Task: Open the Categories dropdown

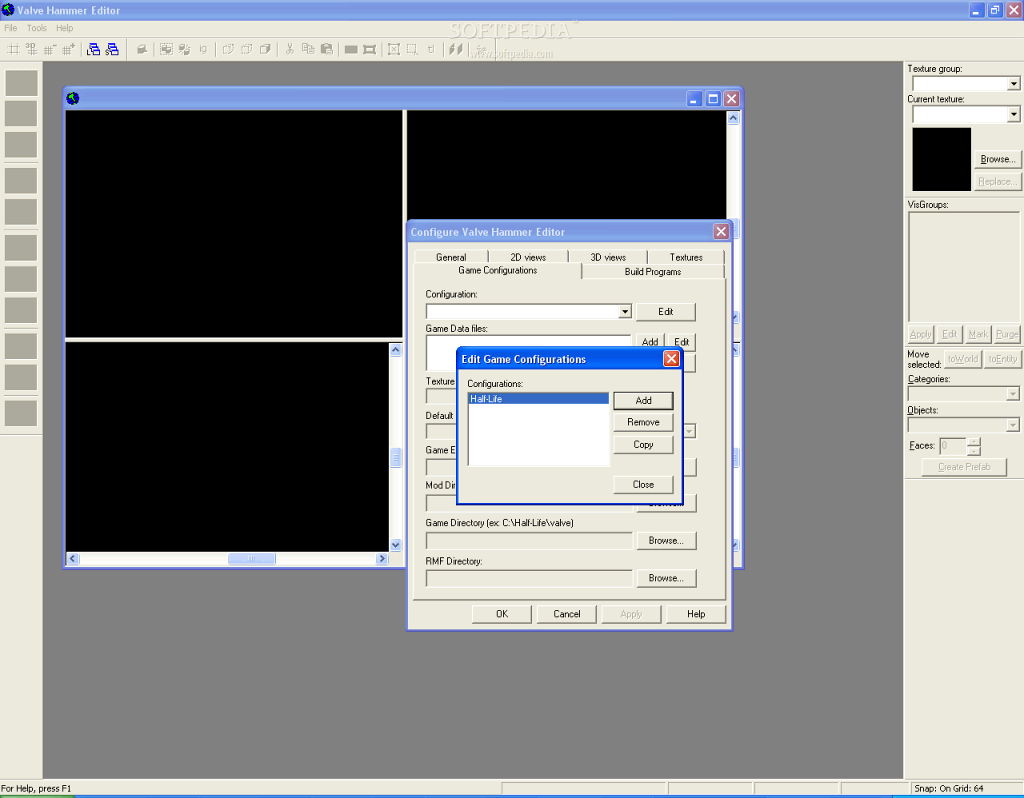Action: coord(1012,394)
